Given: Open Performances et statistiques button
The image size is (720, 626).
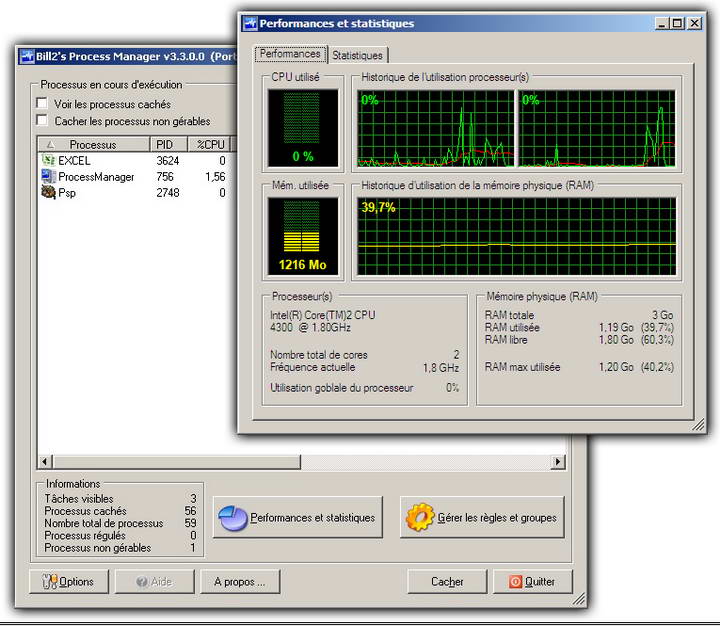Looking at the screenshot, I should coord(298,517).
